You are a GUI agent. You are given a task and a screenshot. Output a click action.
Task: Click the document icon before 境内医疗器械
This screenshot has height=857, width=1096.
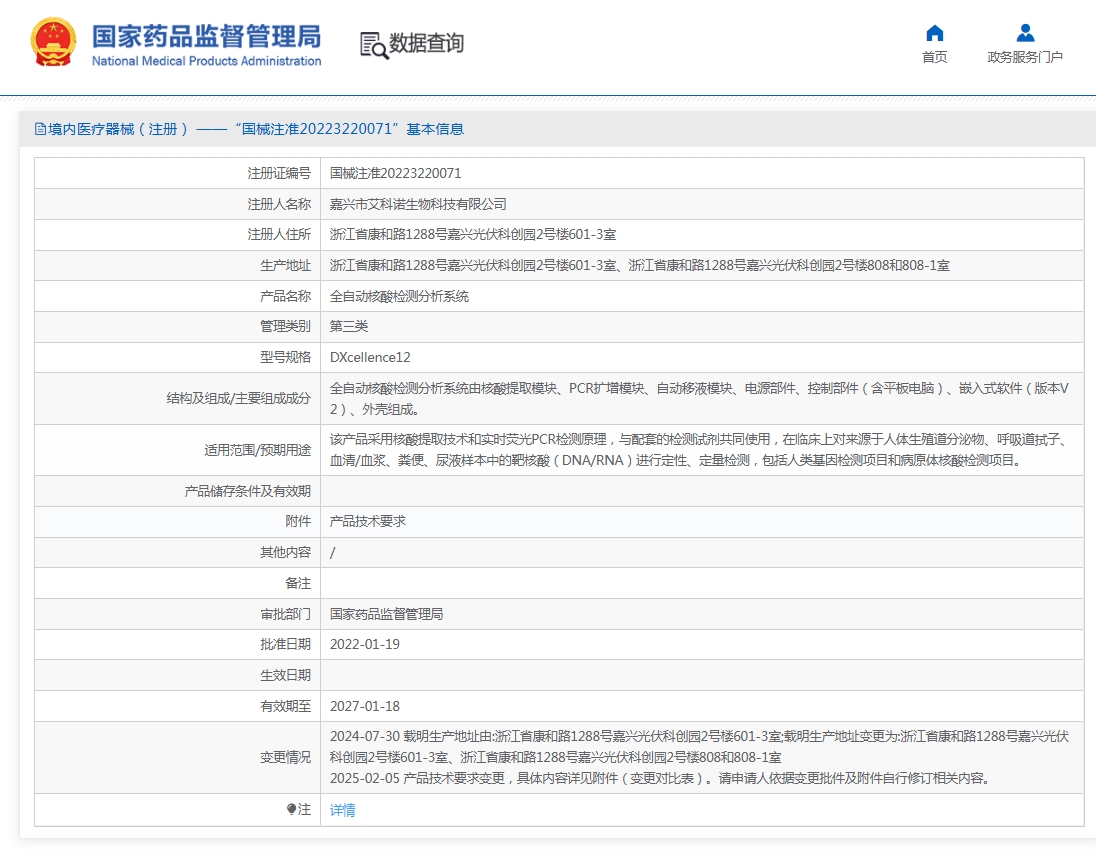pos(41,129)
